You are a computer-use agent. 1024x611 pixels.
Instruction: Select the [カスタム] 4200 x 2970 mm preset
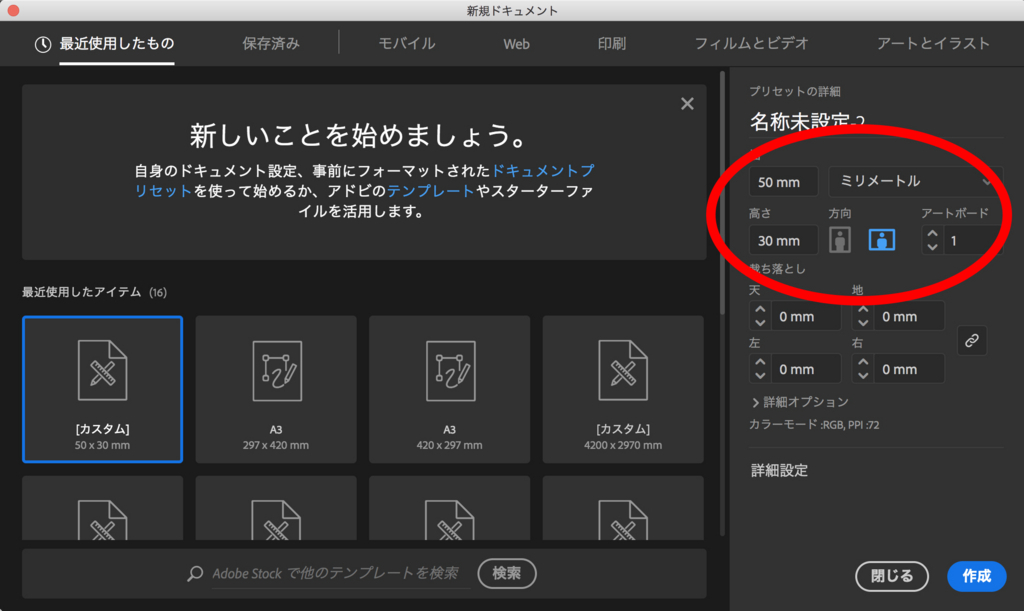tap(623, 389)
